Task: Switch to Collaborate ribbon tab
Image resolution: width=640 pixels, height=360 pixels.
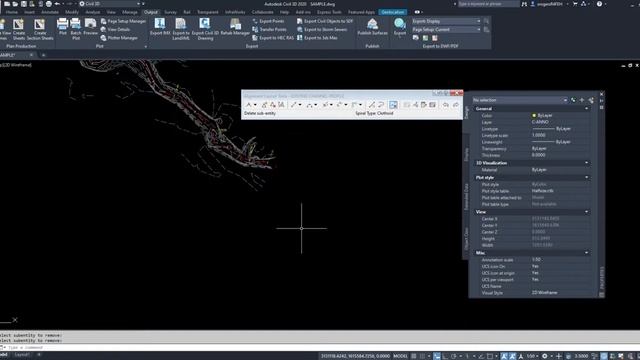Action: point(262,12)
